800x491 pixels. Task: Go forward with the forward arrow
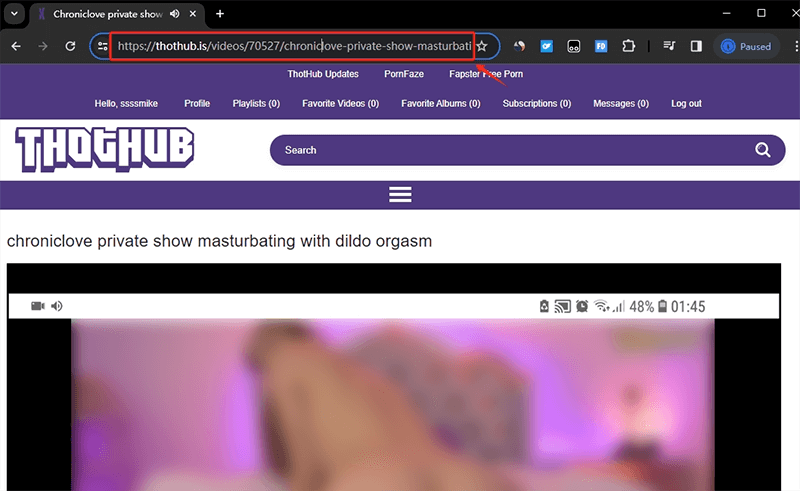[43, 46]
